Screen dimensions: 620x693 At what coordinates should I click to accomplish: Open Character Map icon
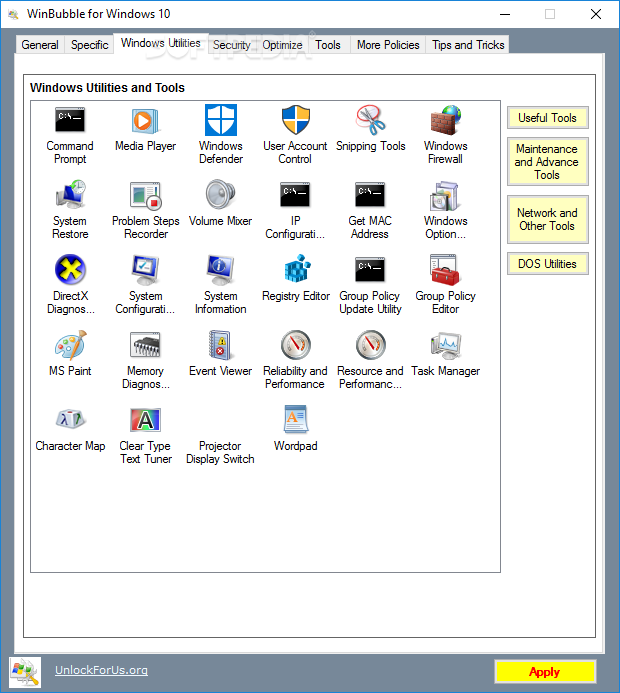tap(70, 419)
